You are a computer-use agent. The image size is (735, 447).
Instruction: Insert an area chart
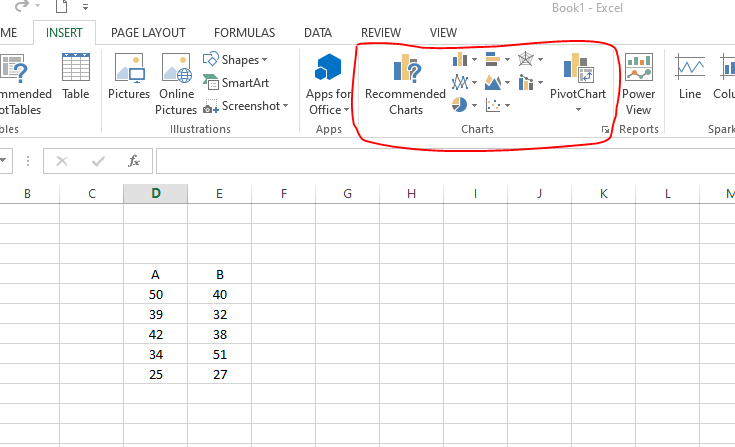pos(494,82)
